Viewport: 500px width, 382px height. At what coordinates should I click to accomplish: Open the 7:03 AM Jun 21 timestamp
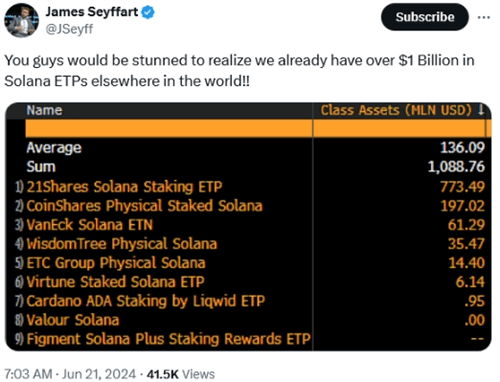(x=70, y=374)
